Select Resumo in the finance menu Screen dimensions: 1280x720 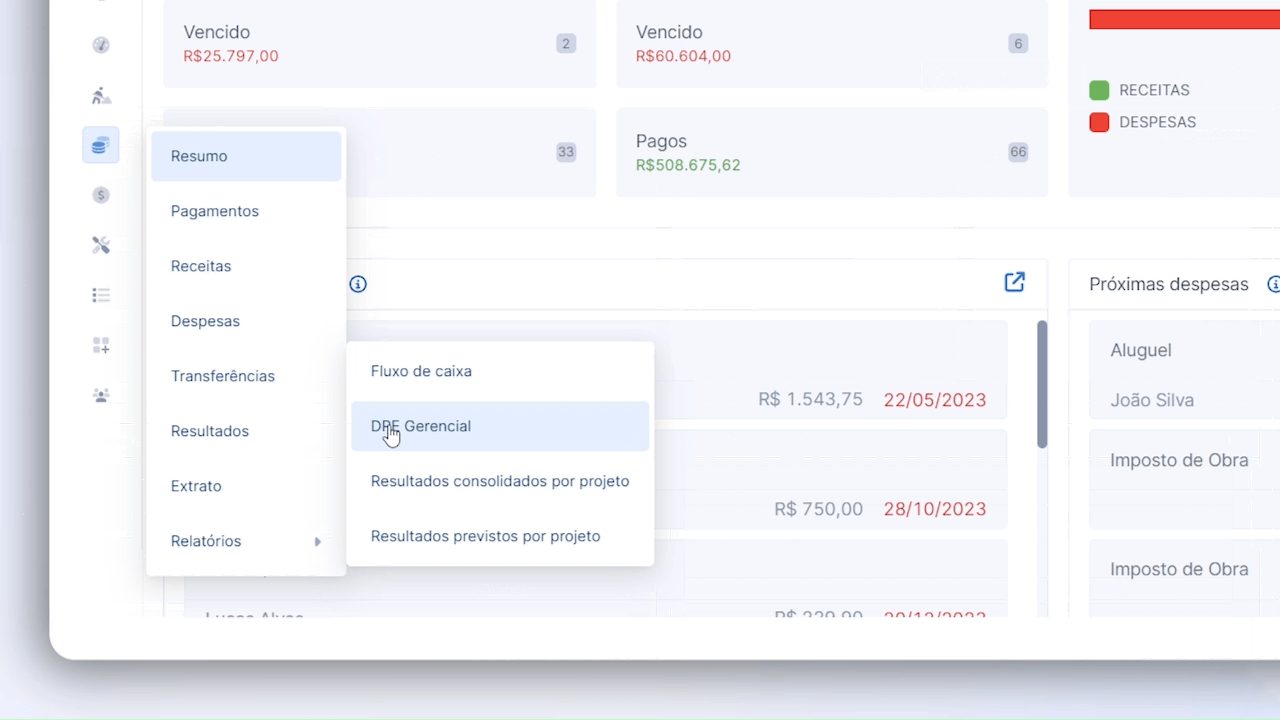246,156
